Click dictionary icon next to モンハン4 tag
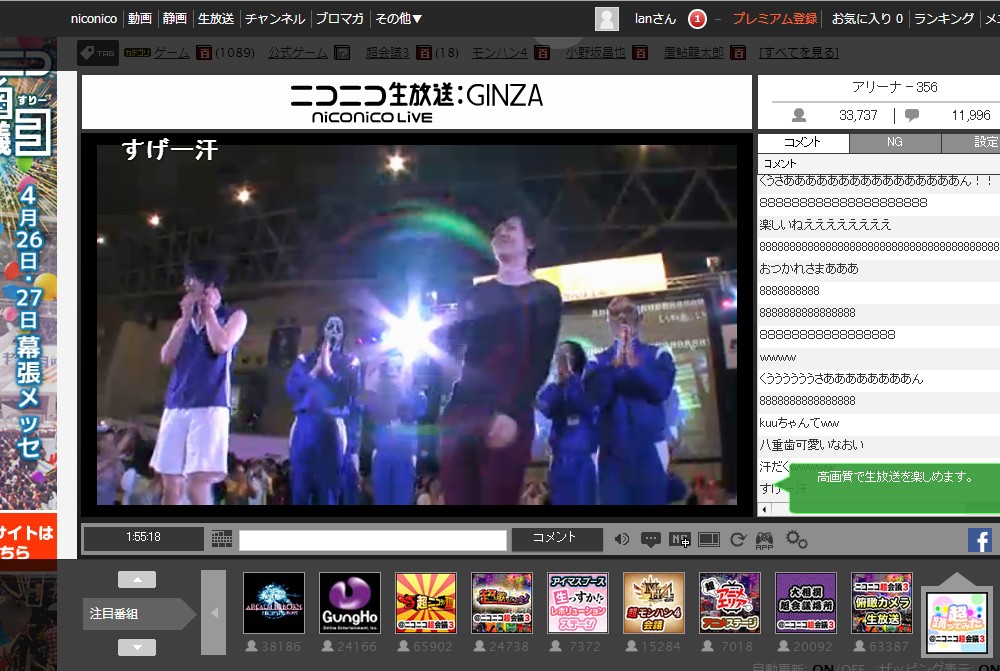 [x=541, y=52]
